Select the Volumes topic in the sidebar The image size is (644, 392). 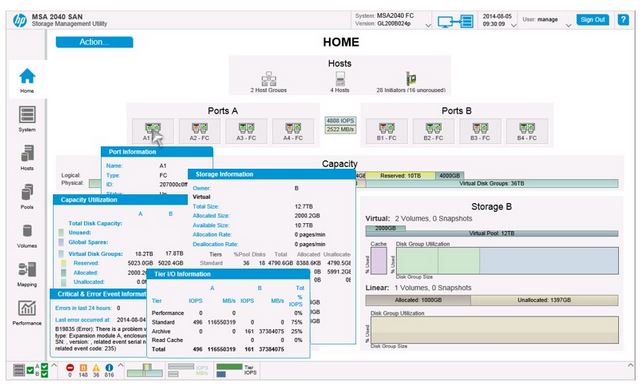[x=27, y=235]
